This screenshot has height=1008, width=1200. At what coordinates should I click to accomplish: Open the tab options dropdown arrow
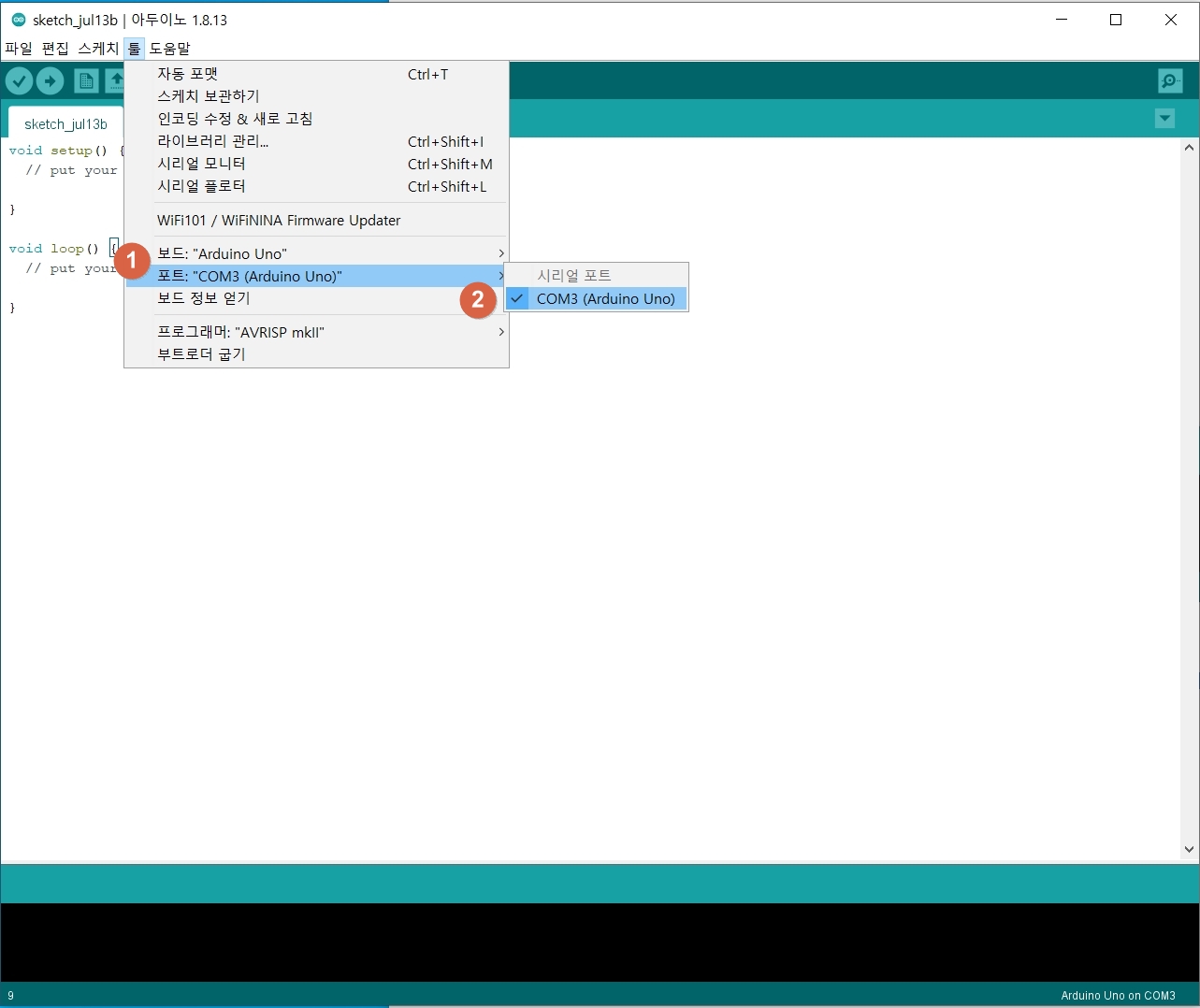[1164, 119]
